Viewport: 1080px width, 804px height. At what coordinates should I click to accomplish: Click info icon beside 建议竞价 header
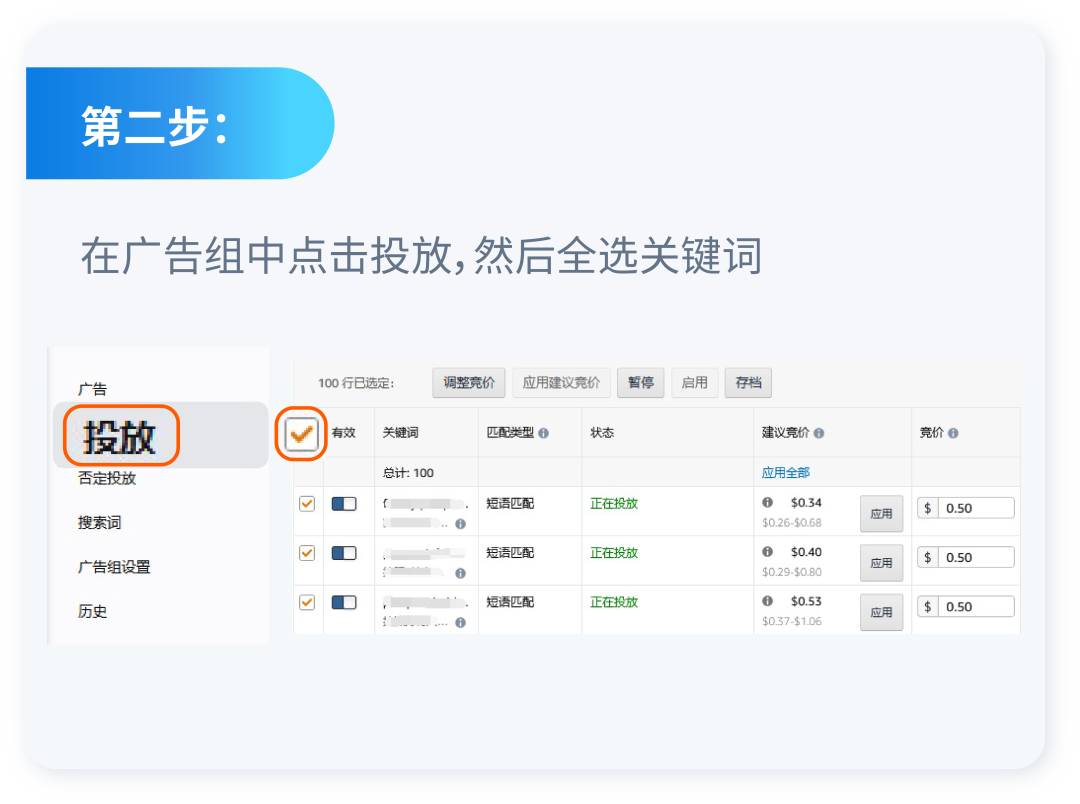point(819,433)
